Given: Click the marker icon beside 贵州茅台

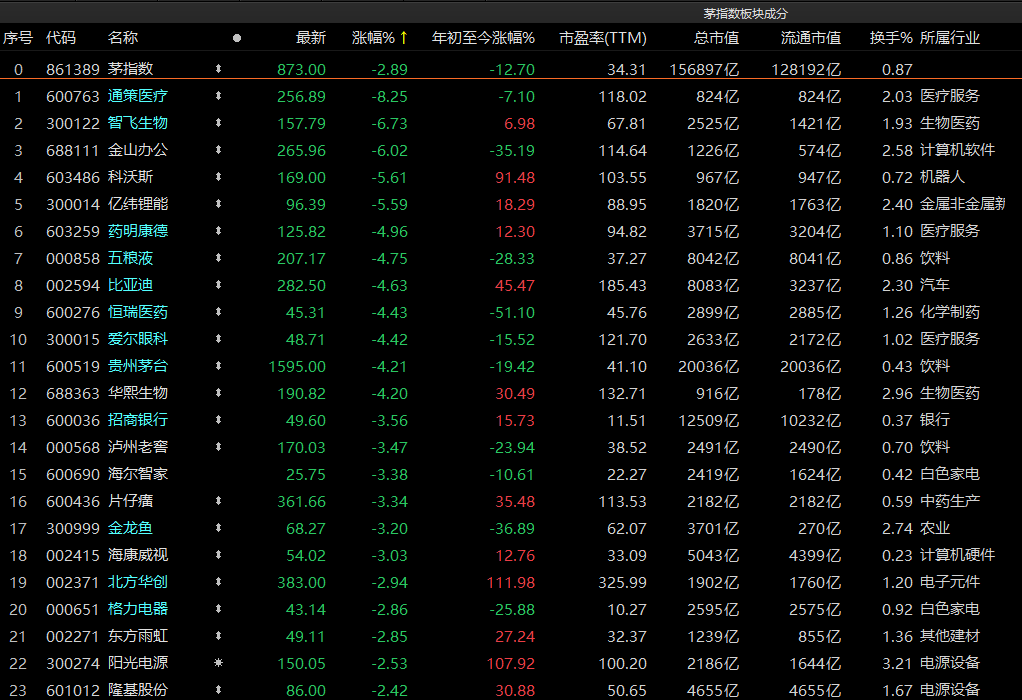Looking at the screenshot, I should coord(218,366).
